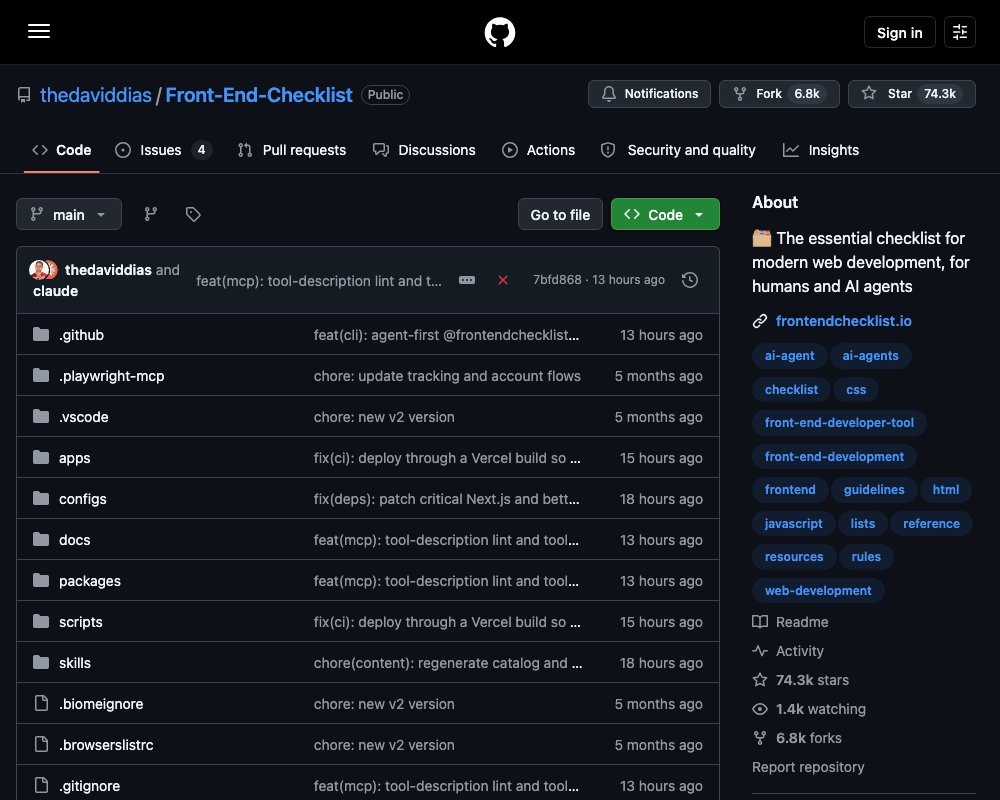Open Front-End-Checklist repository link
This screenshot has width=1000, height=800.
click(x=259, y=95)
